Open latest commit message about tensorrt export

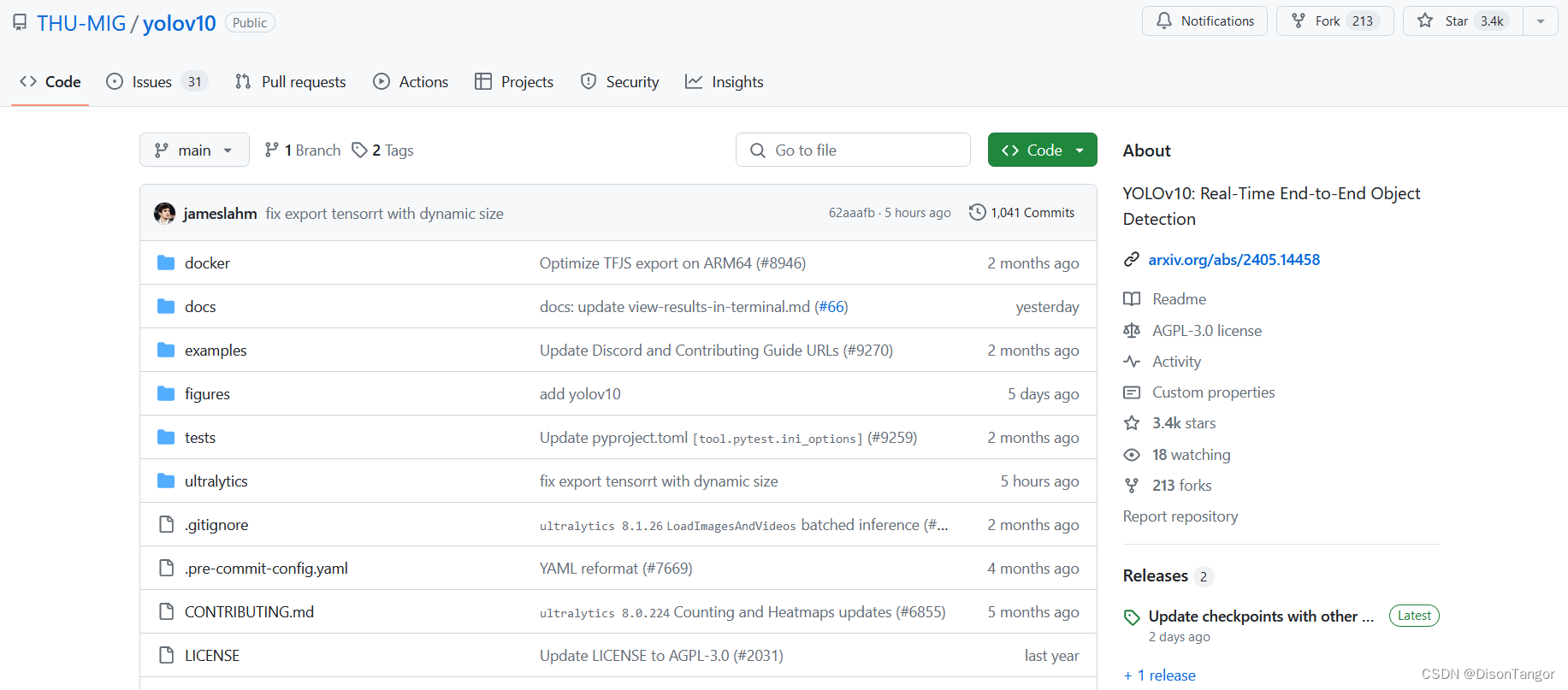pyautogui.click(x=384, y=214)
